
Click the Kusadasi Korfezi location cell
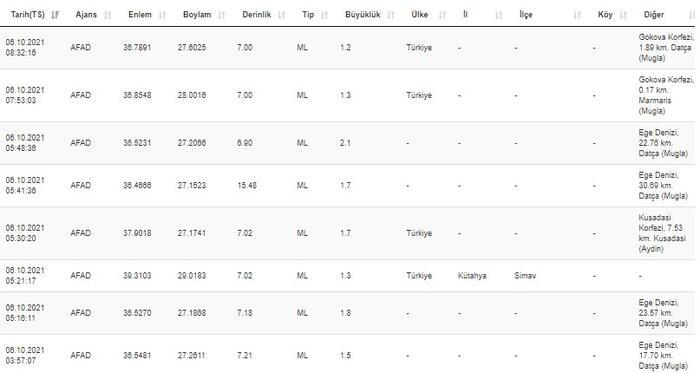662,233
